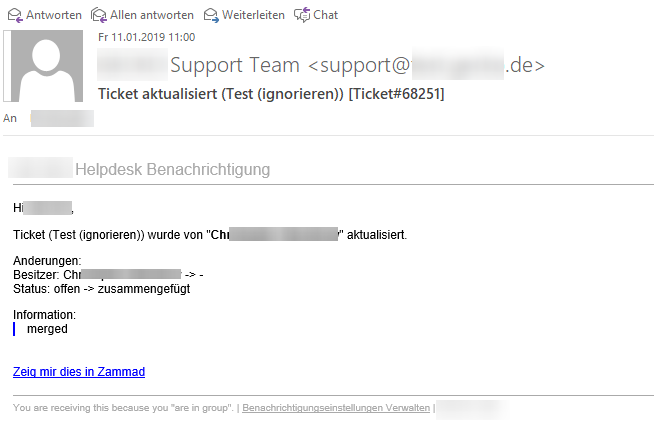Click the Weiterleiten forward arrow icon

211,15
